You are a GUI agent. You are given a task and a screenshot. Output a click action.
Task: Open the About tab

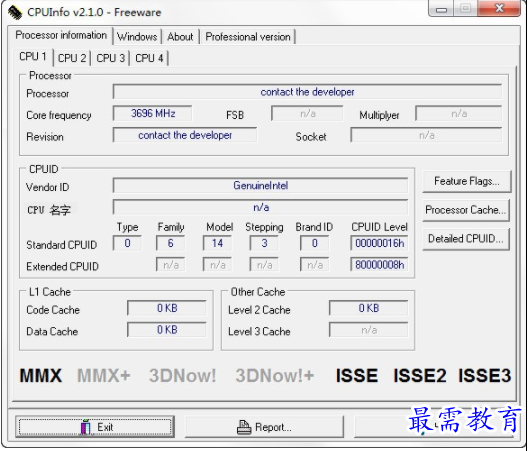180,37
